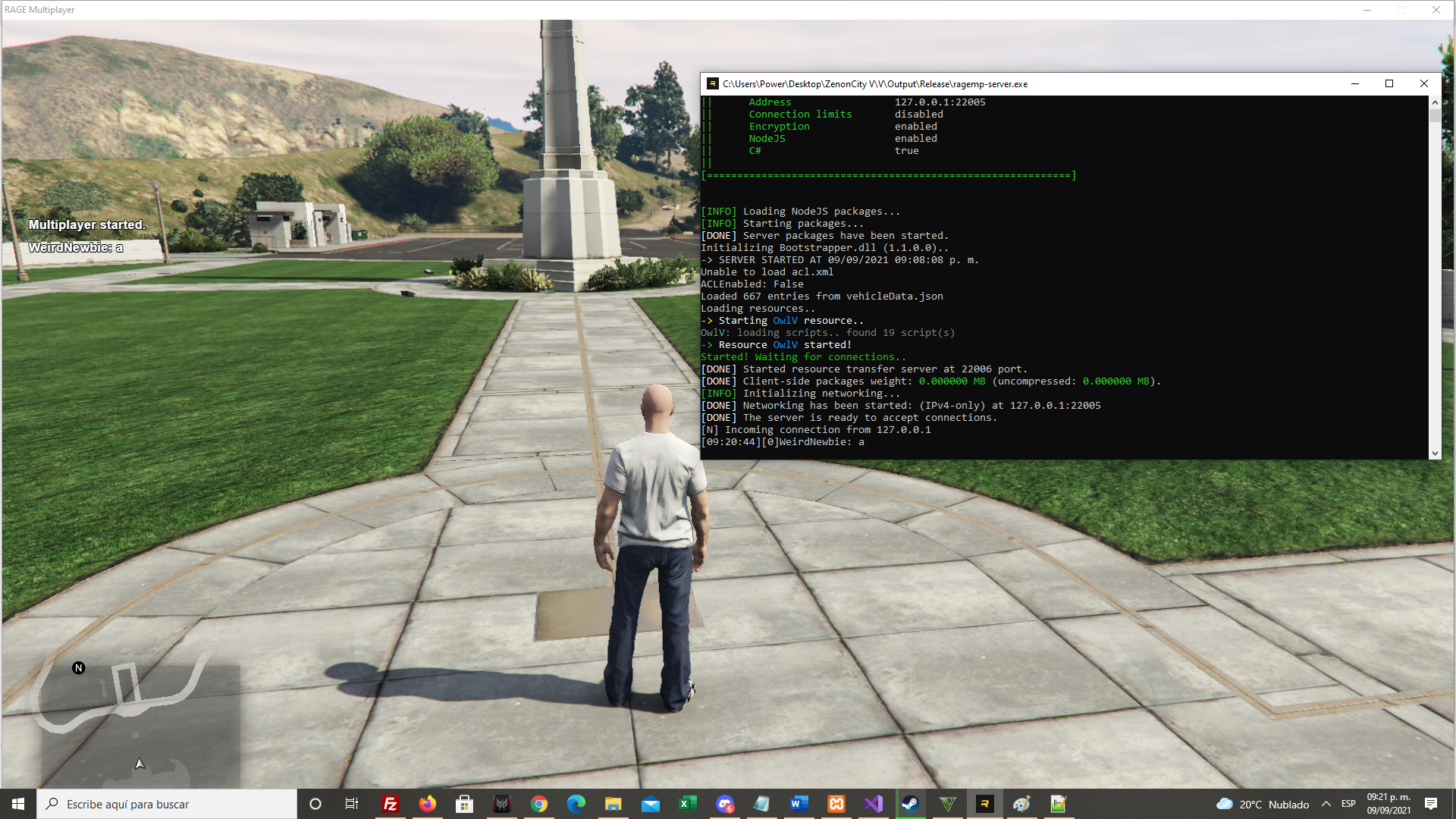Minimize the ragemp-server console window
The image size is (1456, 819).
1354,83
